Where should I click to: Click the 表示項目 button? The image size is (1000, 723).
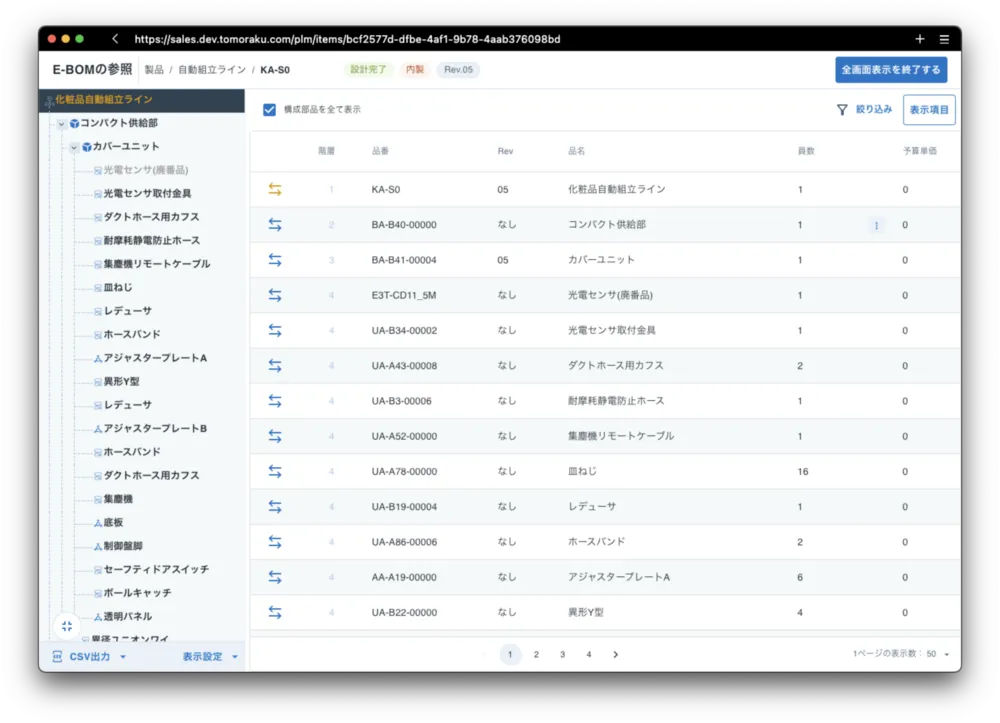pyautogui.click(x=928, y=110)
